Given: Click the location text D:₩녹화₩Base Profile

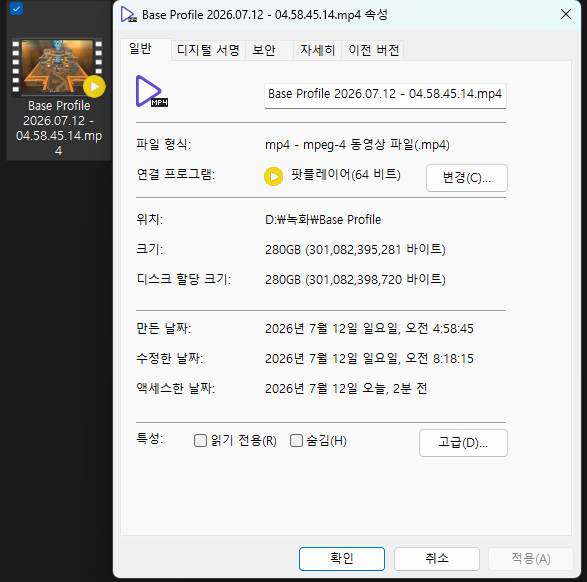Looking at the screenshot, I should [323, 220].
